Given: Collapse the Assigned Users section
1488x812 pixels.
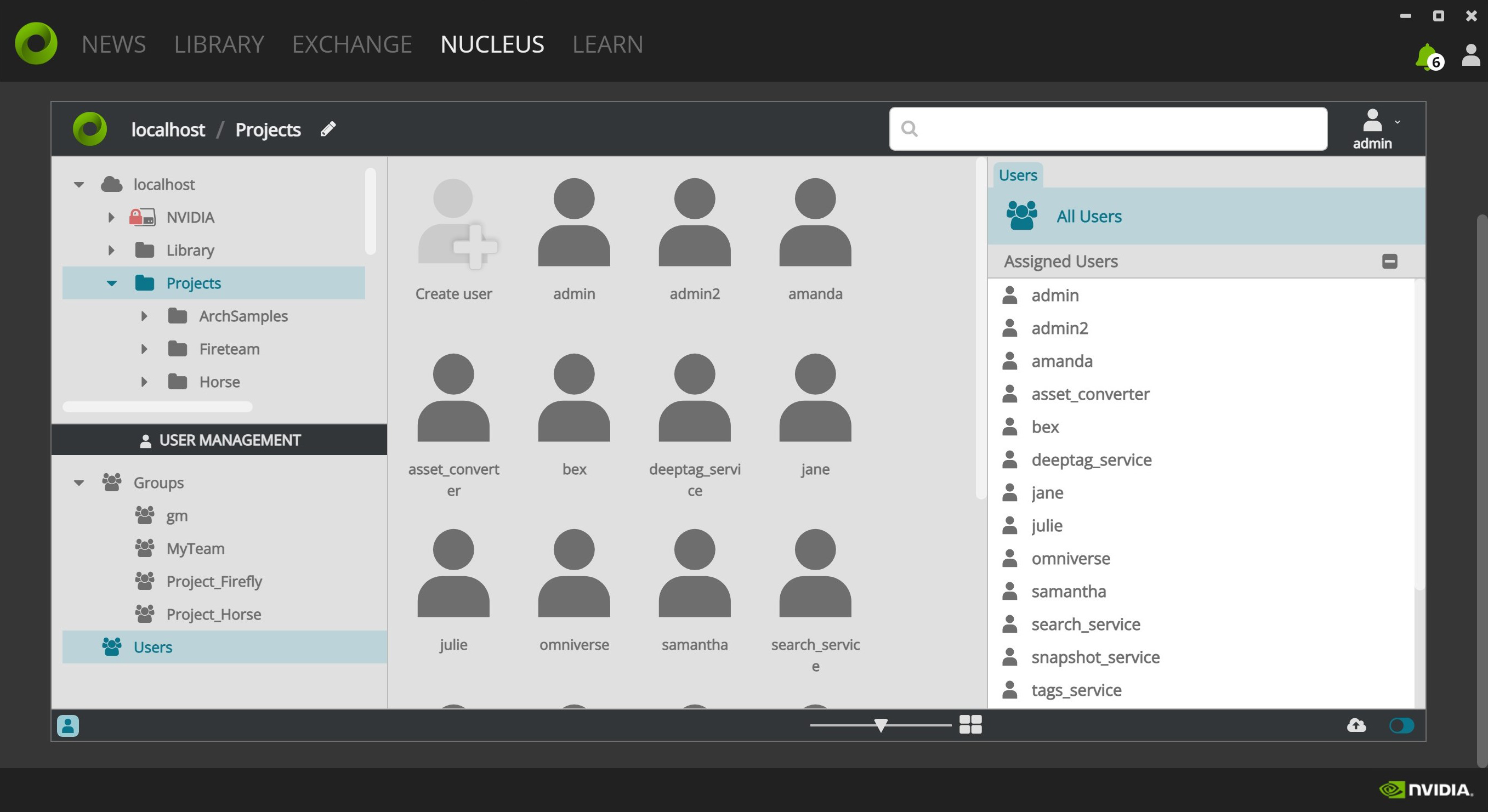Looking at the screenshot, I should pyautogui.click(x=1390, y=261).
